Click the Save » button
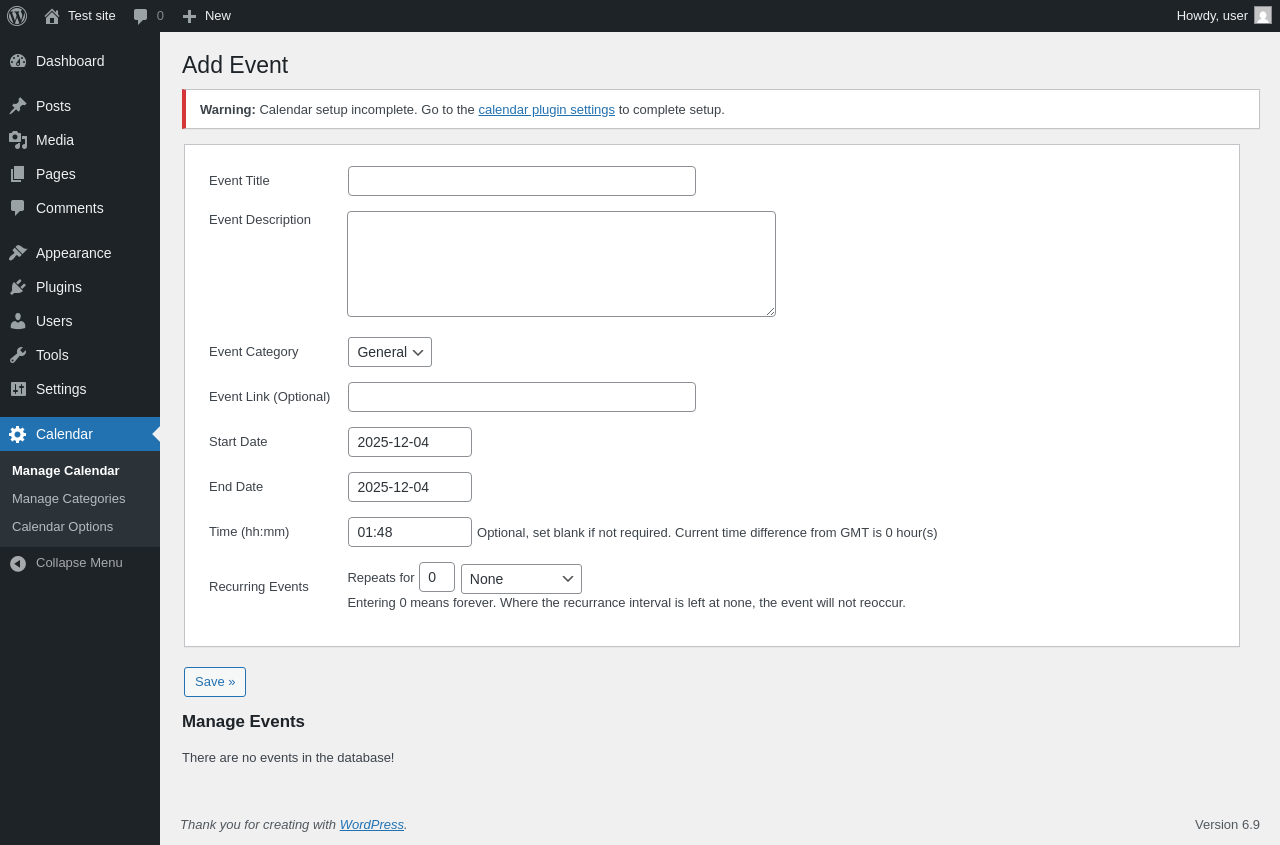This screenshot has width=1280, height=845. click(215, 682)
